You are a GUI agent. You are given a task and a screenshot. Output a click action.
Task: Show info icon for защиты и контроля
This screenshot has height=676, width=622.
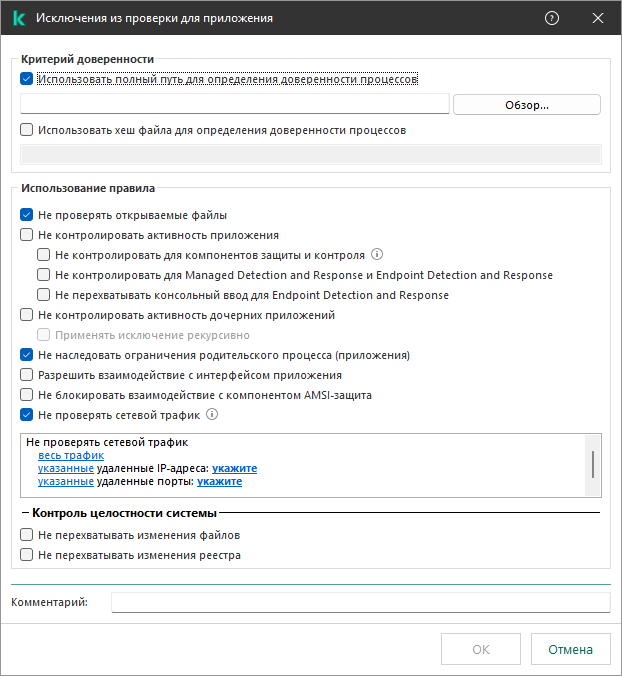point(377,254)
